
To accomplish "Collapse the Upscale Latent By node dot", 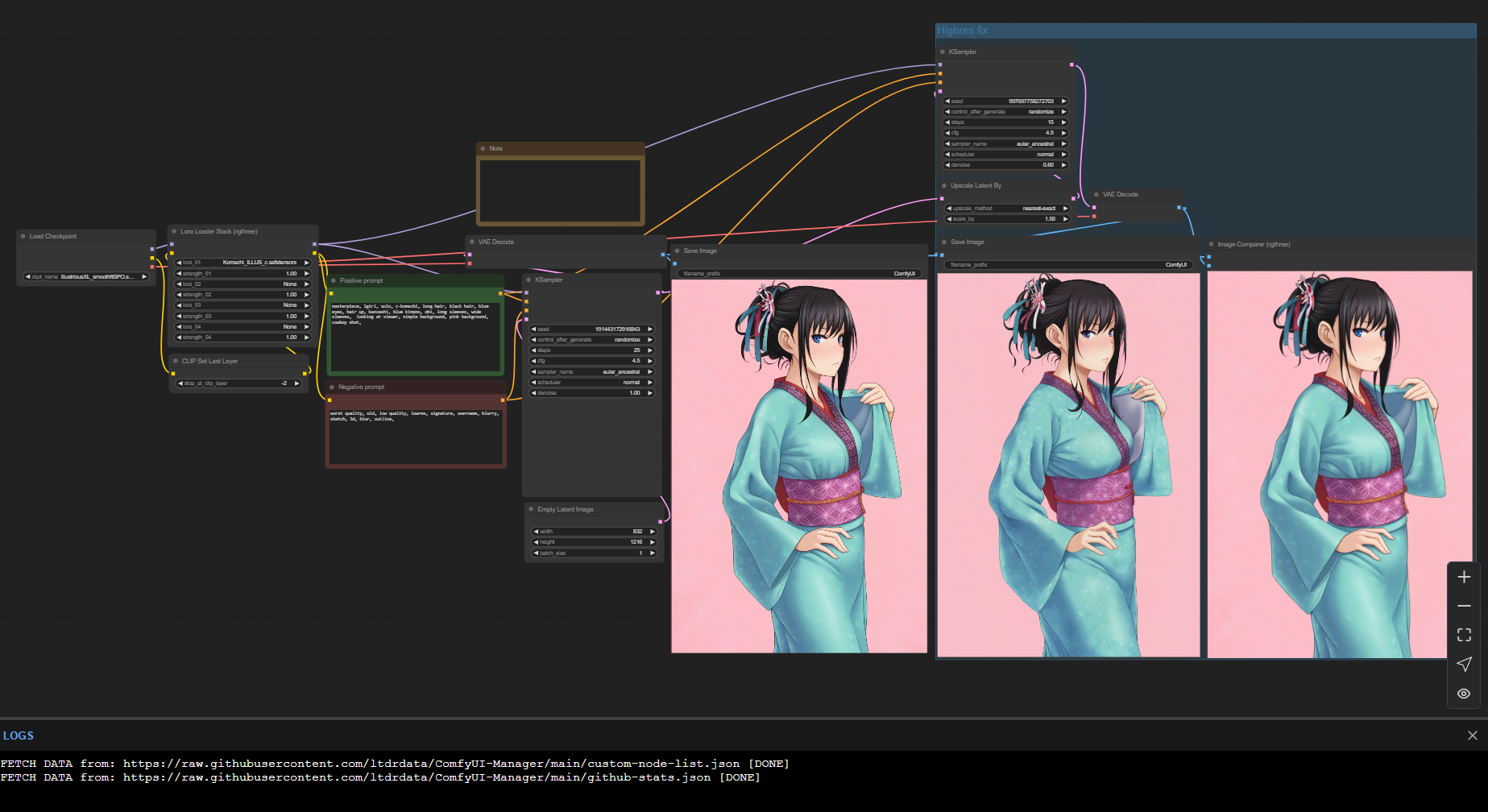I will 943,185.
